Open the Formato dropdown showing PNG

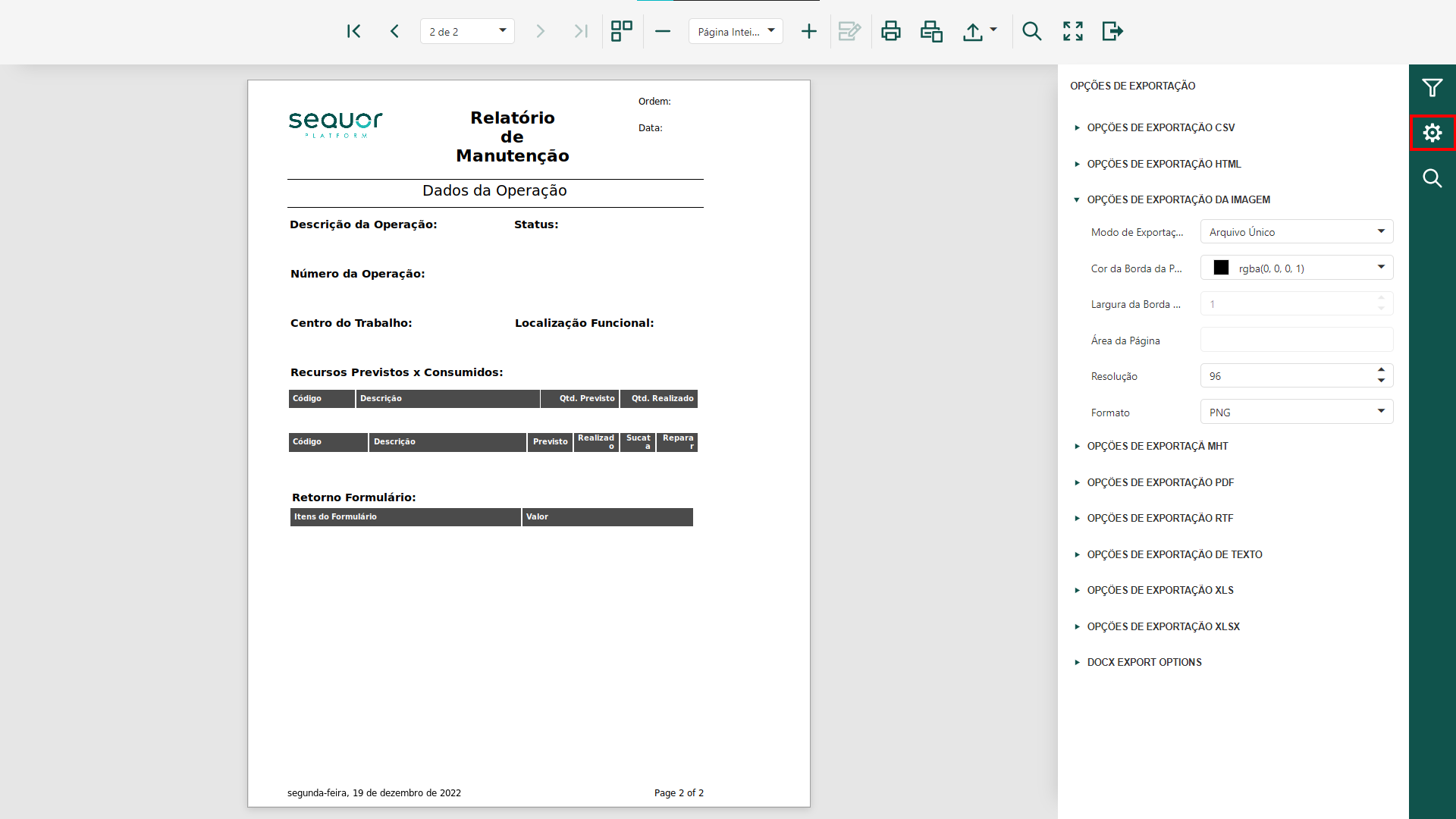point(1297,412)
